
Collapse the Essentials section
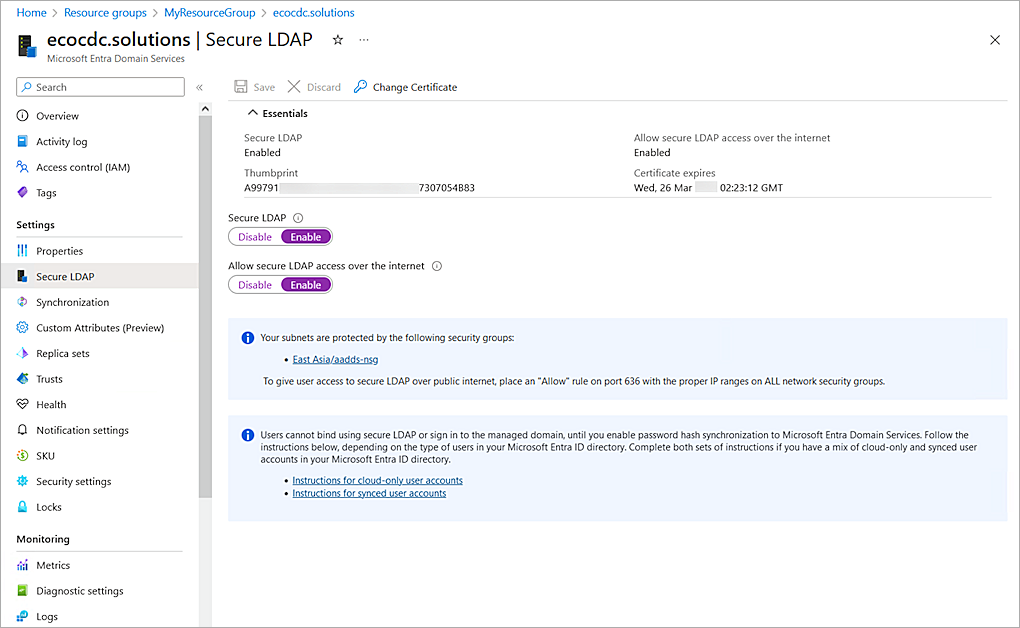253,113
